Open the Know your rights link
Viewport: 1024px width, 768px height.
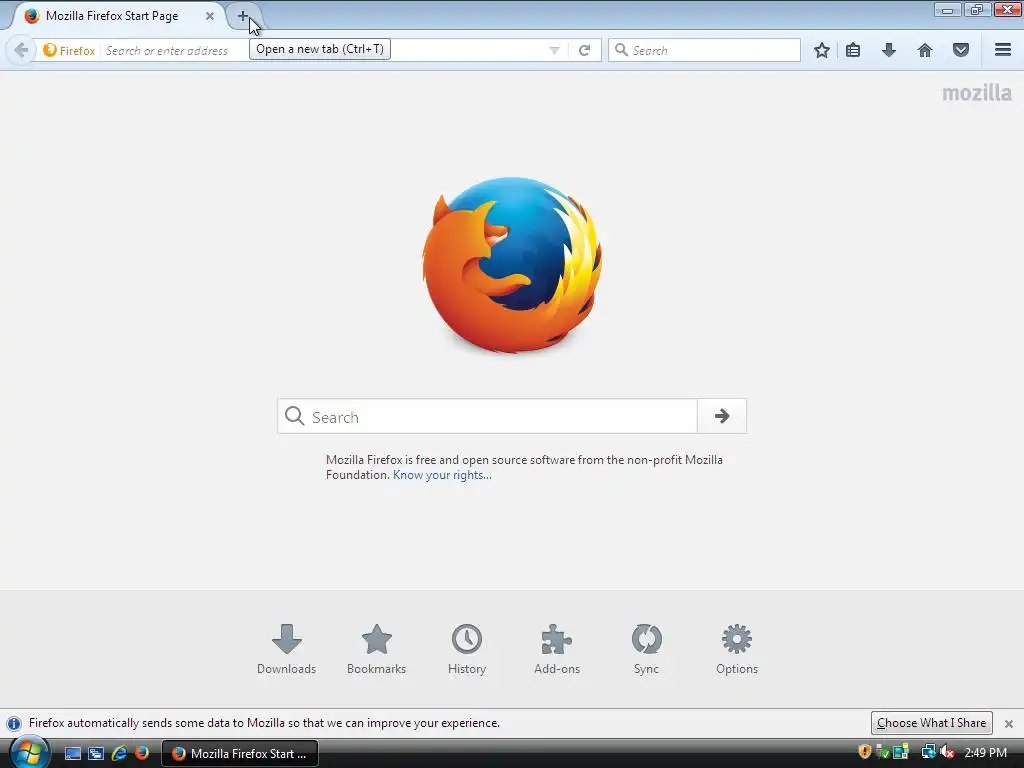(442, 475)
